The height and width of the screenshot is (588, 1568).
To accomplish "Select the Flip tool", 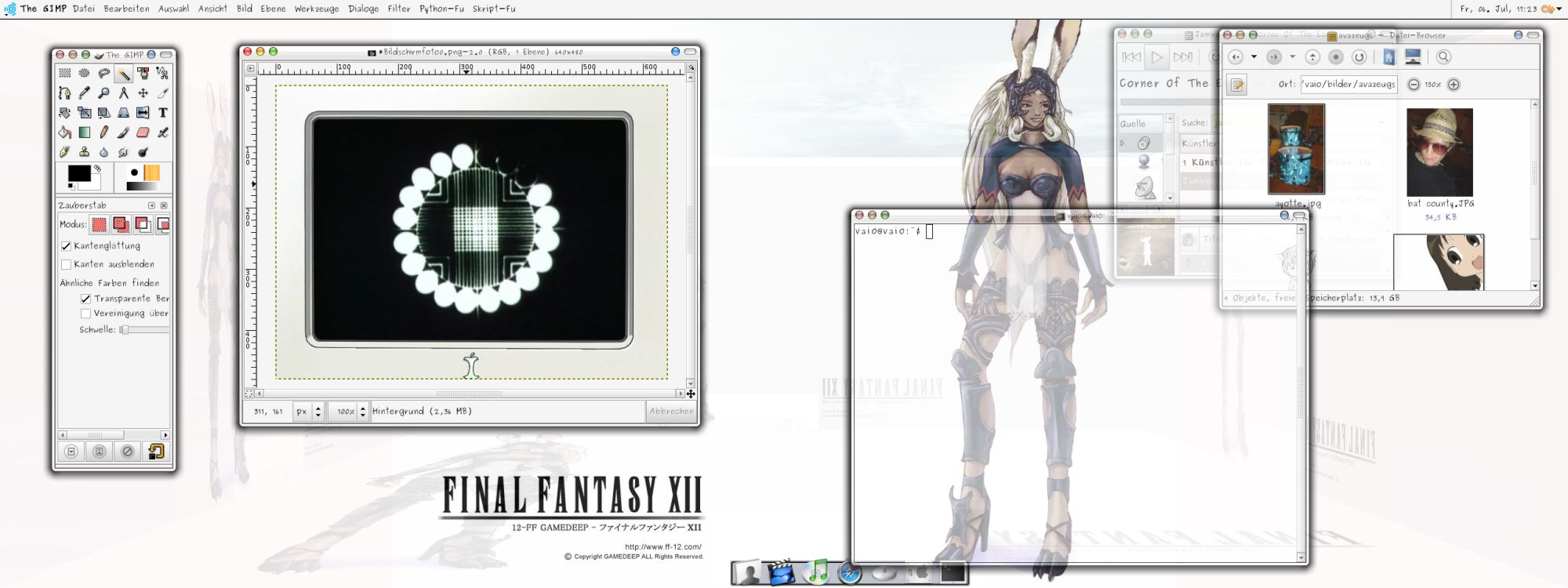I will point(143,112).
